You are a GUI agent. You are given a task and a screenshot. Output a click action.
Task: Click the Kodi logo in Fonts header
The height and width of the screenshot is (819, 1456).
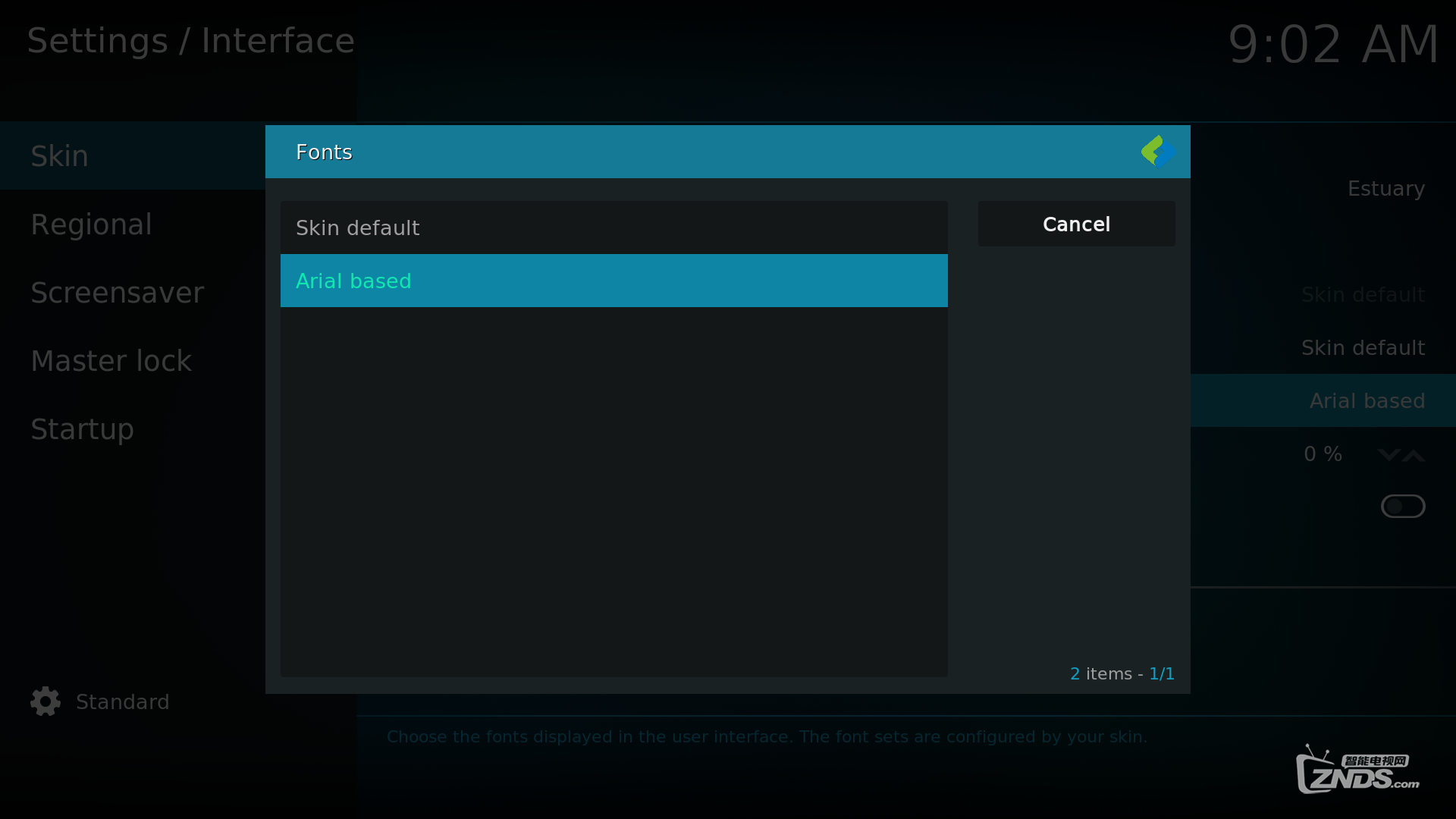pyautogui.click(x=1158, y=152)
